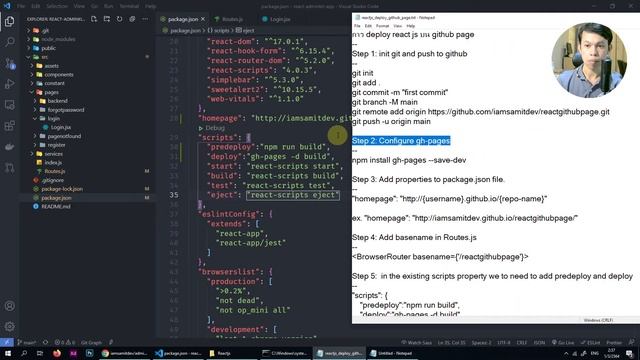Image resolution: width=640 pixels, height=360 pixels.
Task: Open Firefox from the taskbar
Action: 57,353
